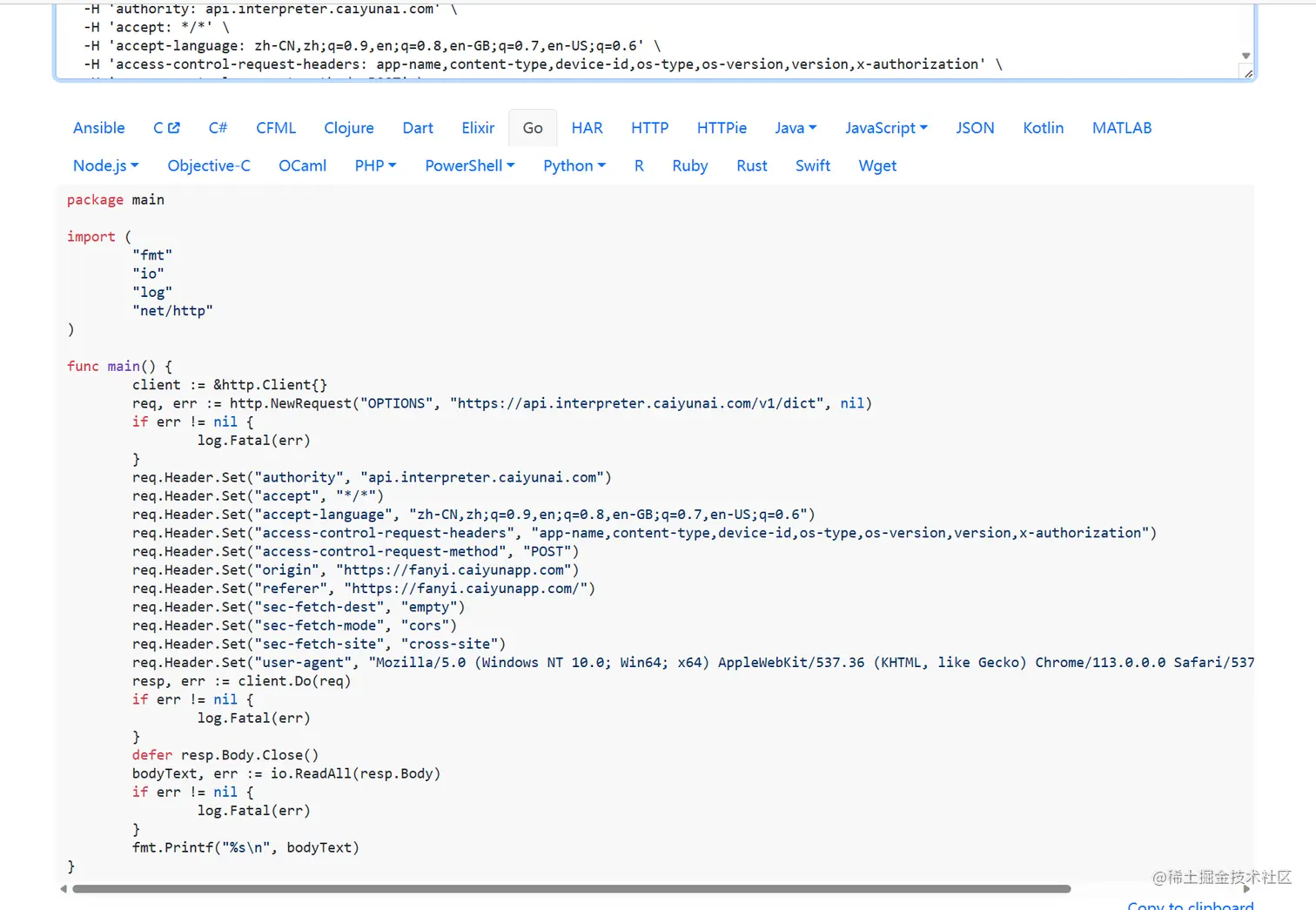Viewport: 1316px width, 910px height.
Task: Switch to Clojure code output
Action: 349,128
